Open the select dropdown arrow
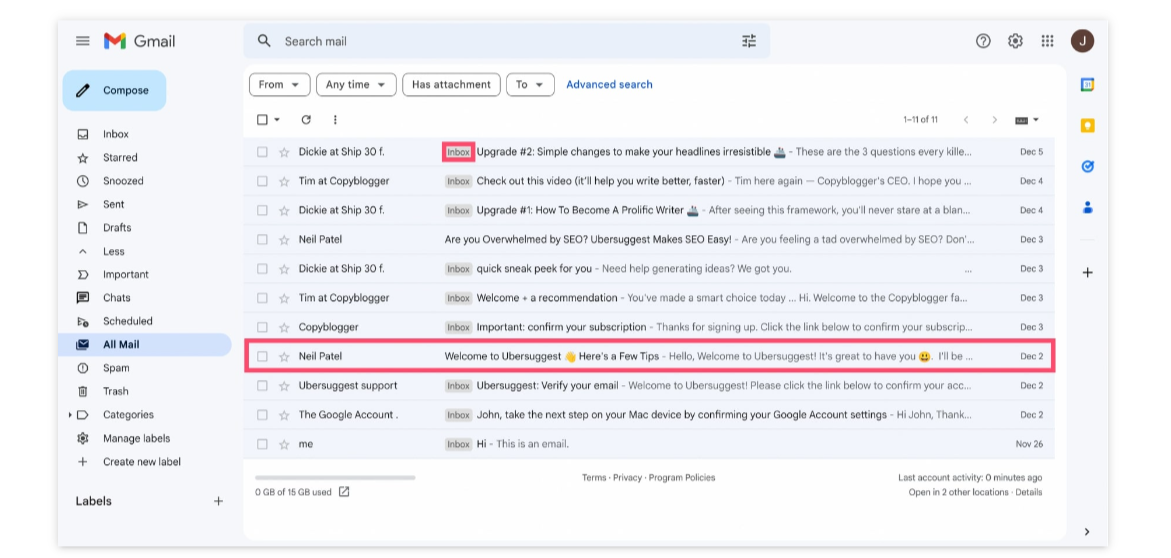Viewport: 1171px width, 558px height. [x=277, y=120]
